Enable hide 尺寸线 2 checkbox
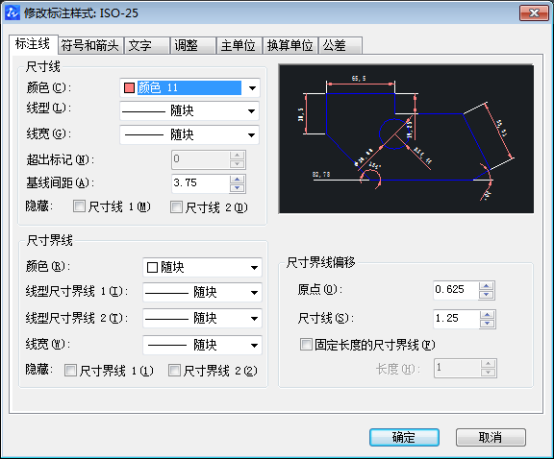 176,207
